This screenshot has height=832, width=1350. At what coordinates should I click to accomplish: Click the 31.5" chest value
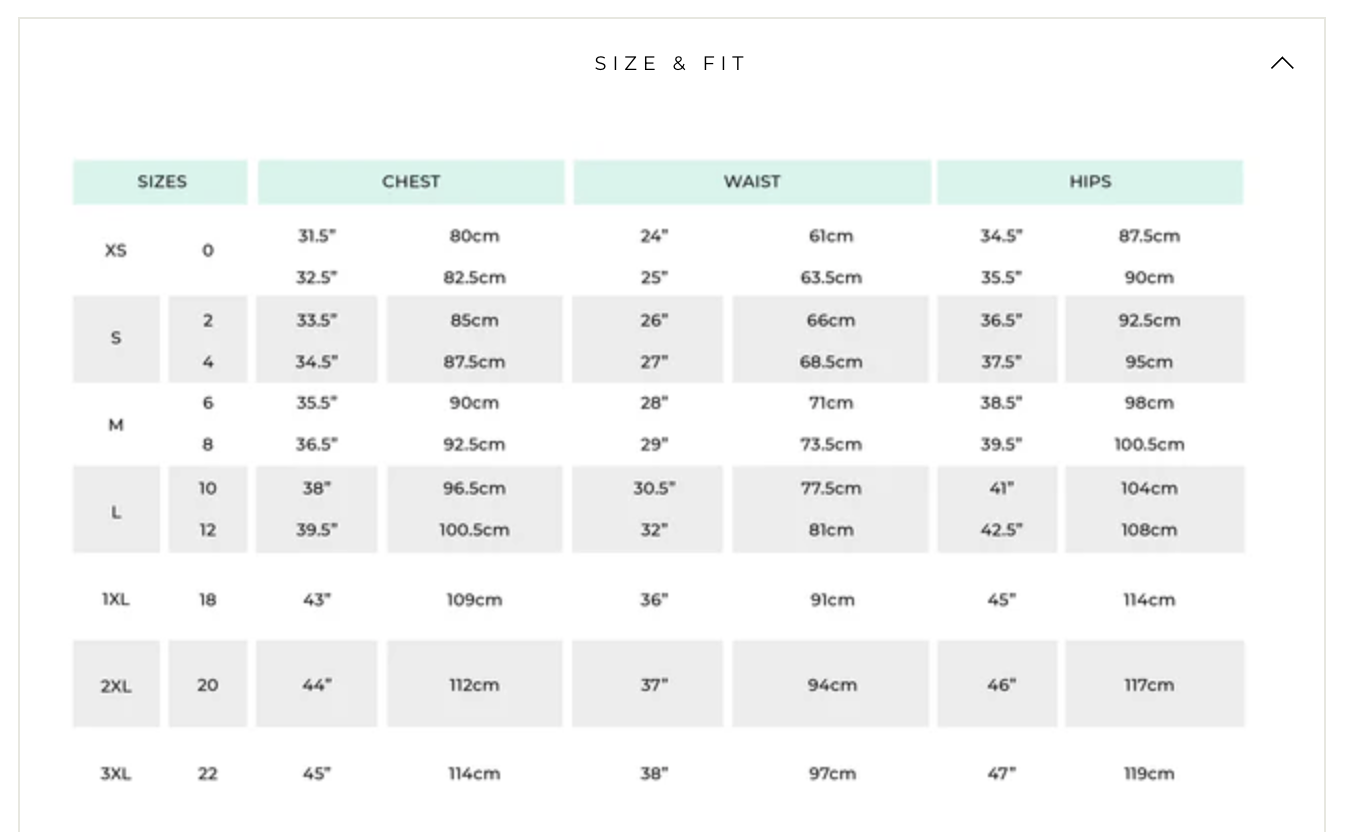316,236
